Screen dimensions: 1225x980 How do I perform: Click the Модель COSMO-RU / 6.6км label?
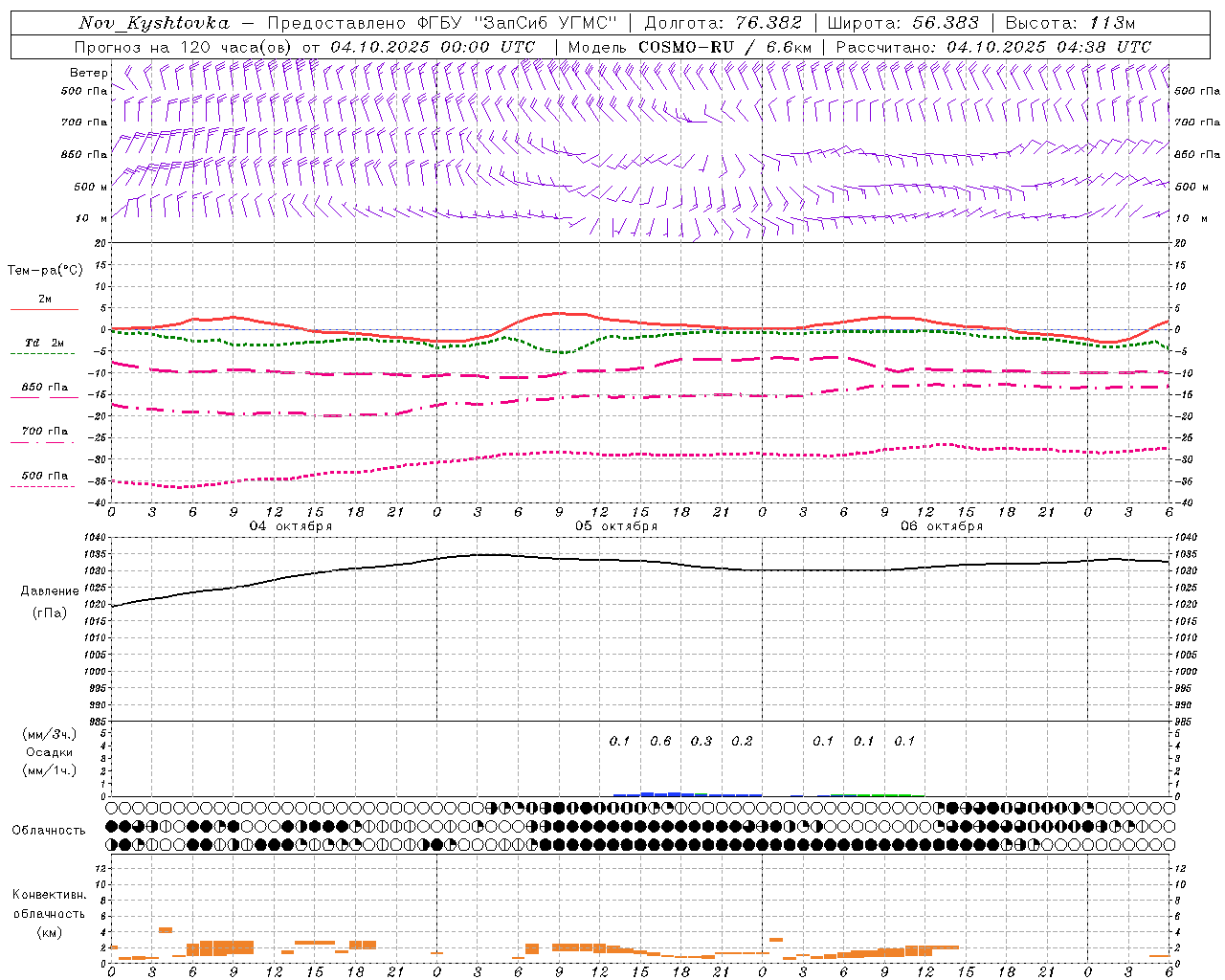point(690,47)
